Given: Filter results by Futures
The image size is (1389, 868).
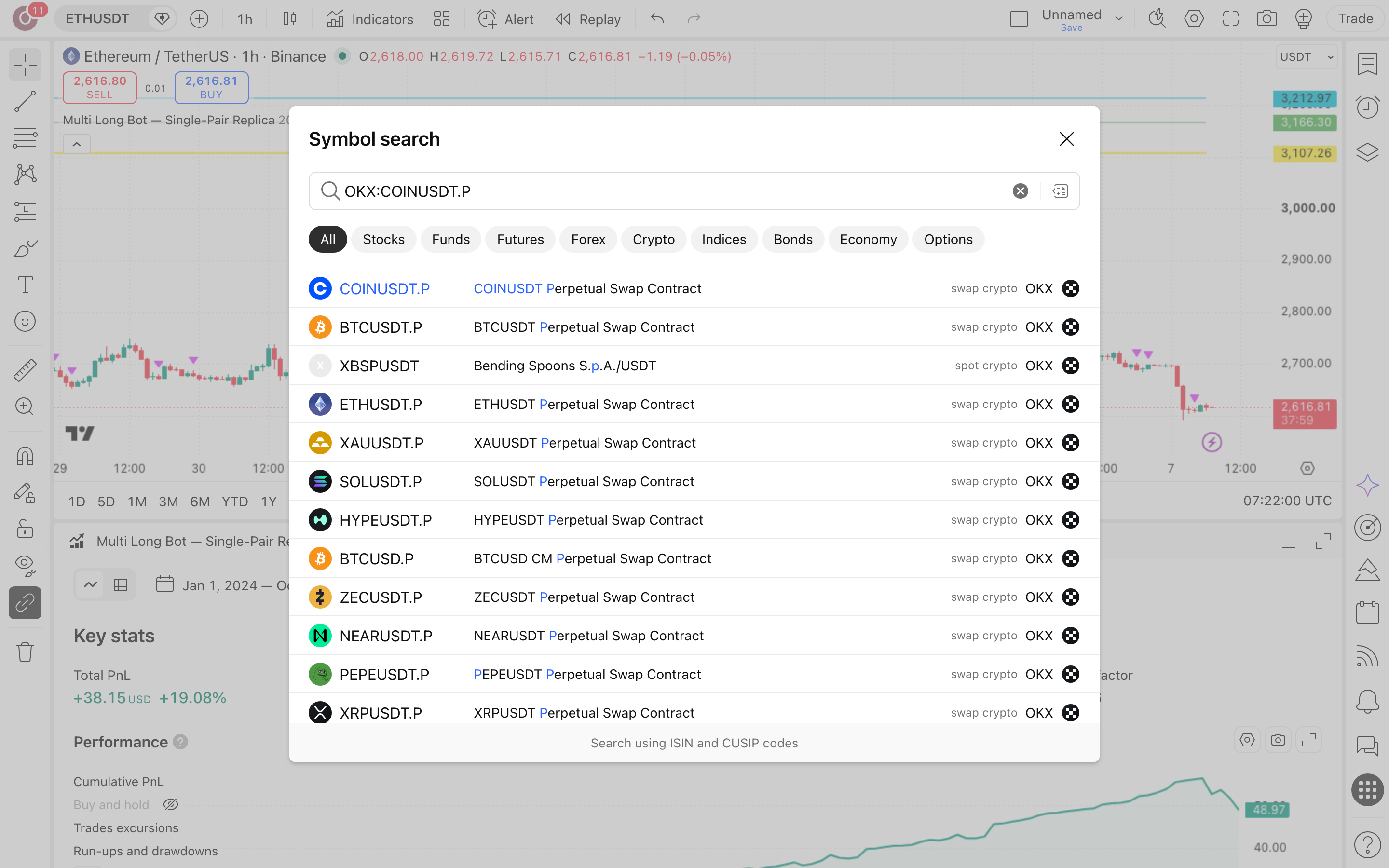Looking at the screenshot, I should (520, 239).
